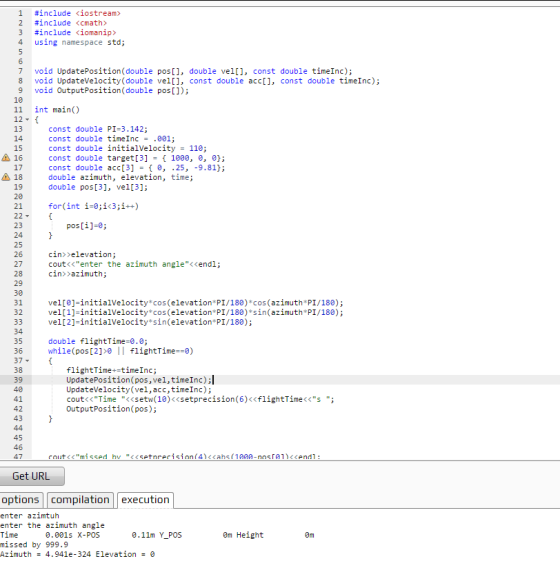Click 'double flightTime=0.0;' line
This screenshot has height=570, width=560.
pyautogui.click(x=98, y=341)
